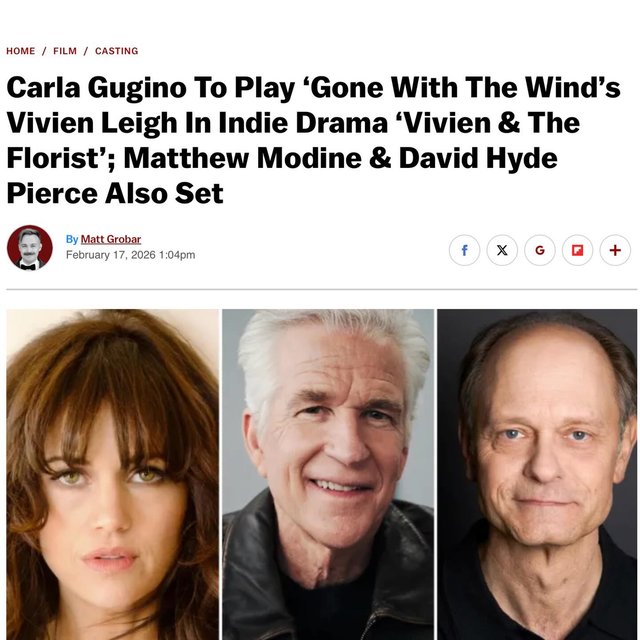This screenshot has width=640, height=640.
Task: Open photo of brunette woman with bangs
Action: [113, 474]
